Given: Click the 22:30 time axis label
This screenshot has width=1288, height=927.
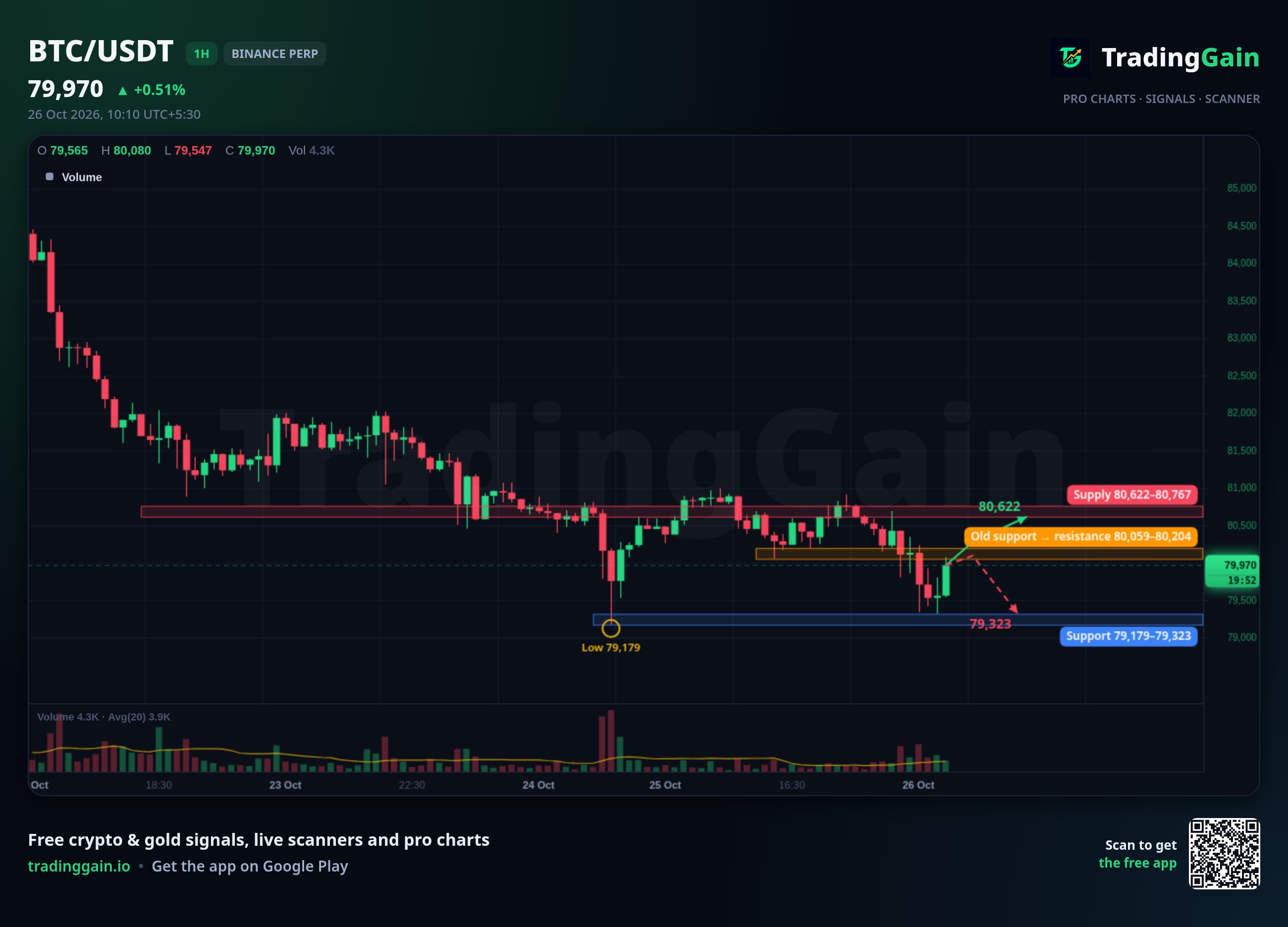Looking at the screenshot, I should pyautogui.click(x=412, y=784).
